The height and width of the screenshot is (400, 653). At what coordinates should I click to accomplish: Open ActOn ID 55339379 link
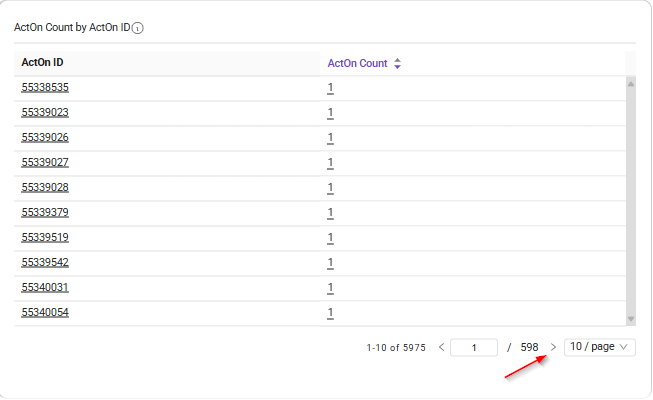point(45,213)
